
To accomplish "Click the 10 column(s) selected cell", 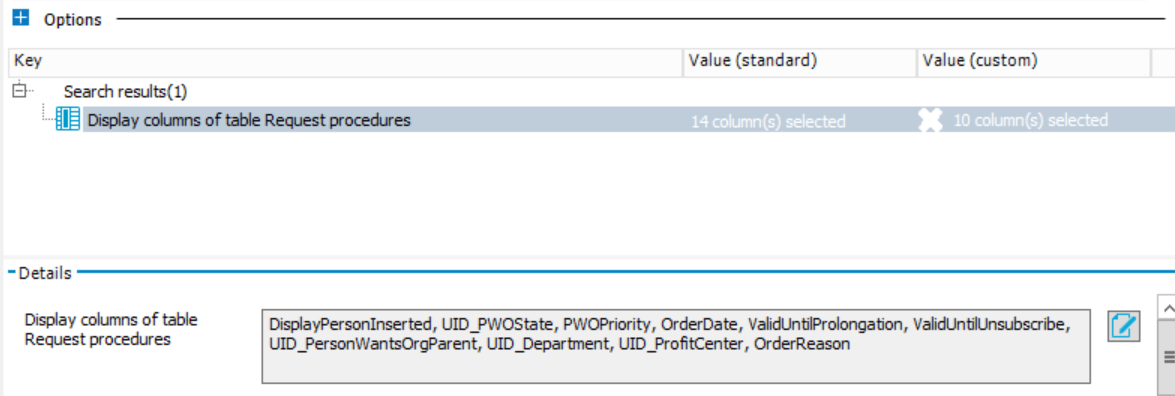I will point(1030,120).
